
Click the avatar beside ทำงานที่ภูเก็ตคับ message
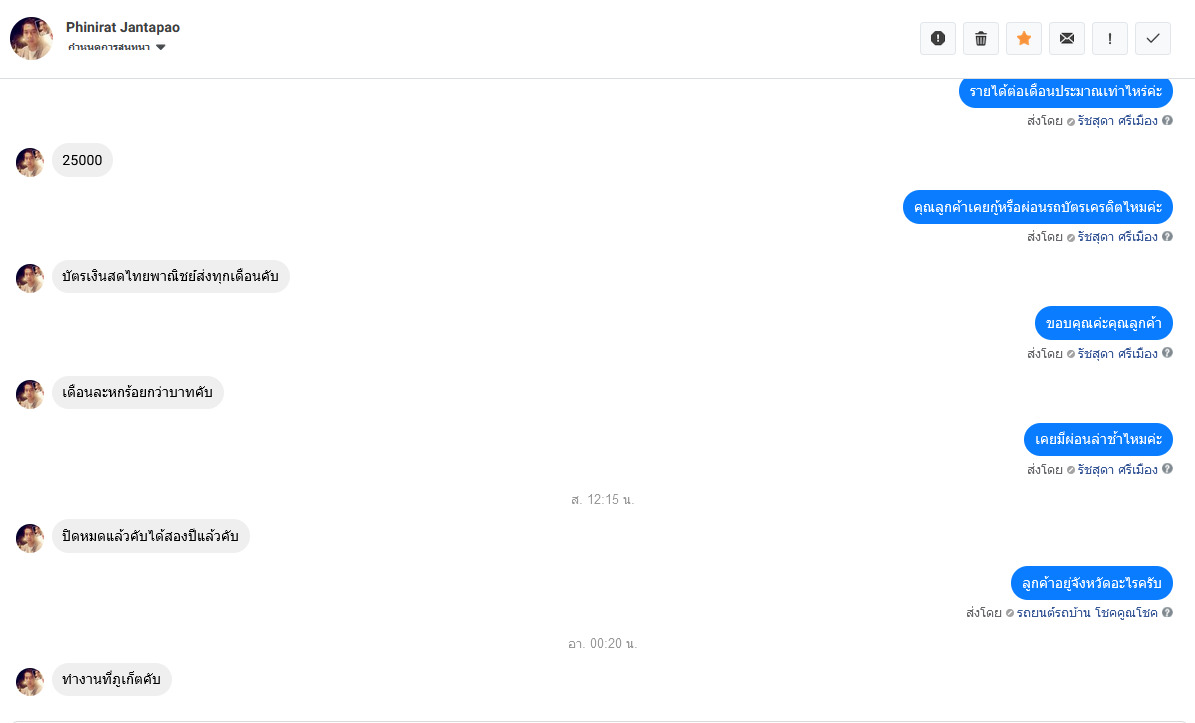[x=30, y=682]
